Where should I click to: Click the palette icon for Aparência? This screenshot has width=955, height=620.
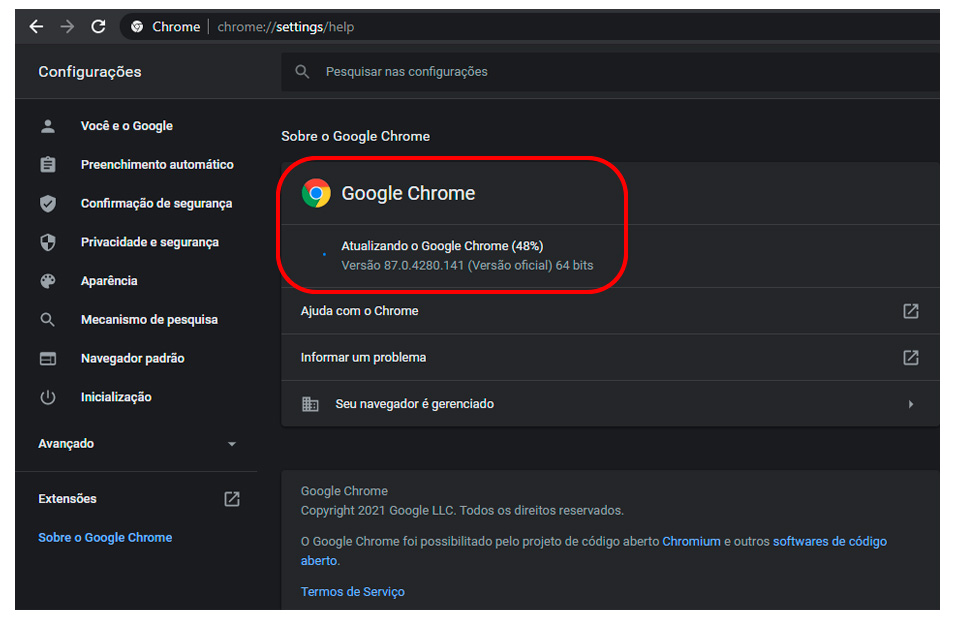point(47,281)
